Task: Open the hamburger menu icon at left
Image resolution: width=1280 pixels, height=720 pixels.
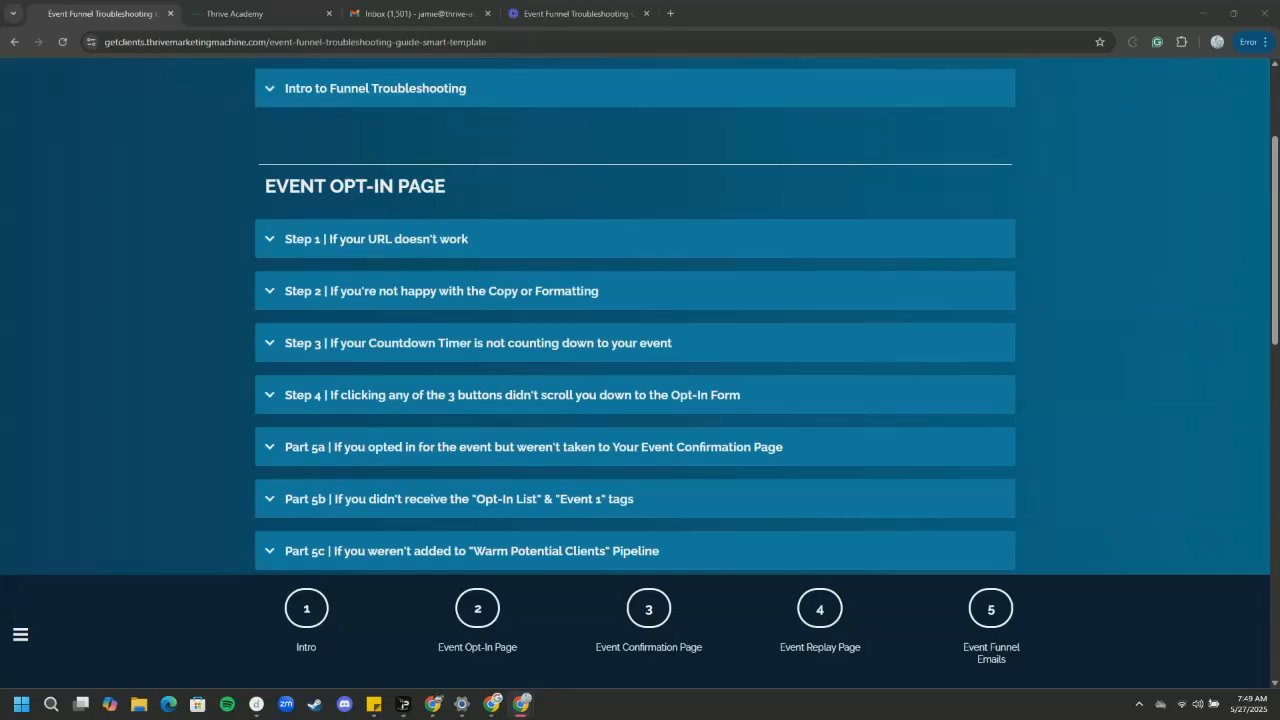Action: pos(20,634)
